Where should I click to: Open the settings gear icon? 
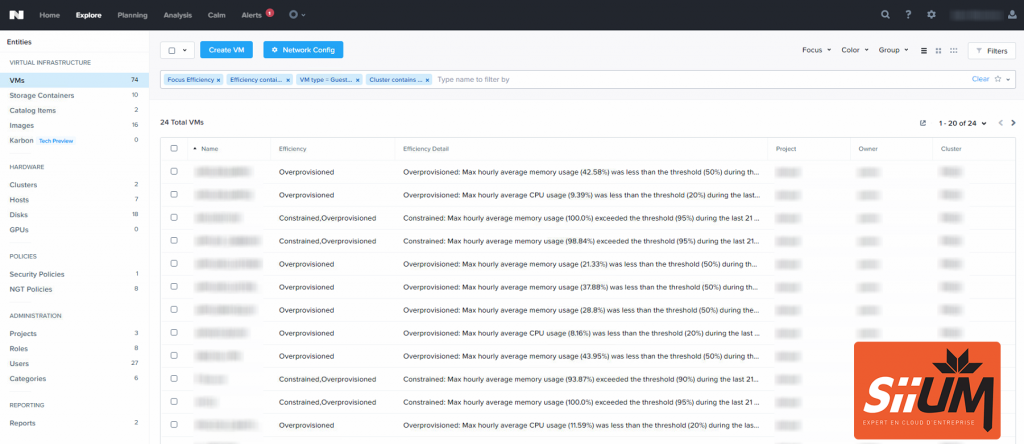[x=931, y=15]
